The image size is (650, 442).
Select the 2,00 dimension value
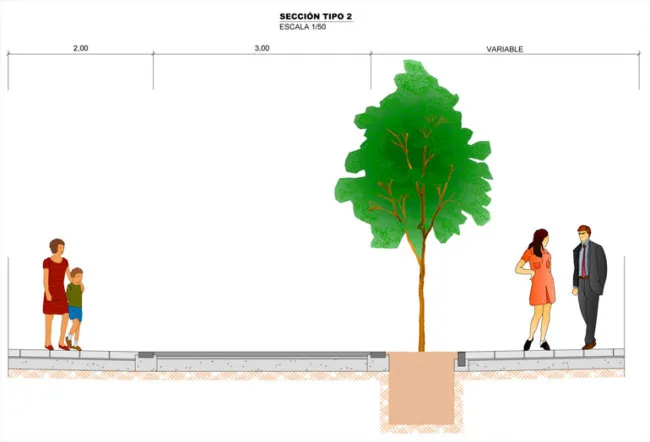click(81, 48)
